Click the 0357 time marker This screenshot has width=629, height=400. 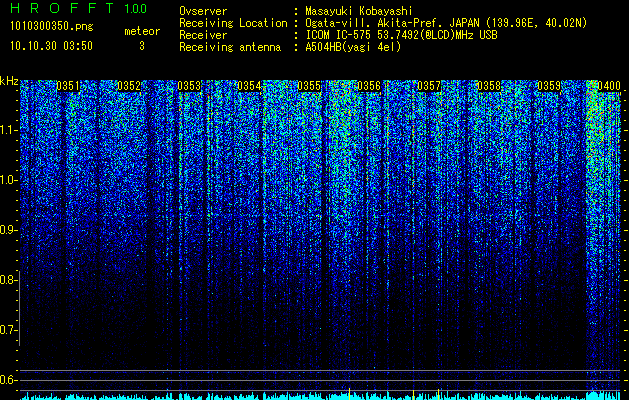(x=429, y=86)
